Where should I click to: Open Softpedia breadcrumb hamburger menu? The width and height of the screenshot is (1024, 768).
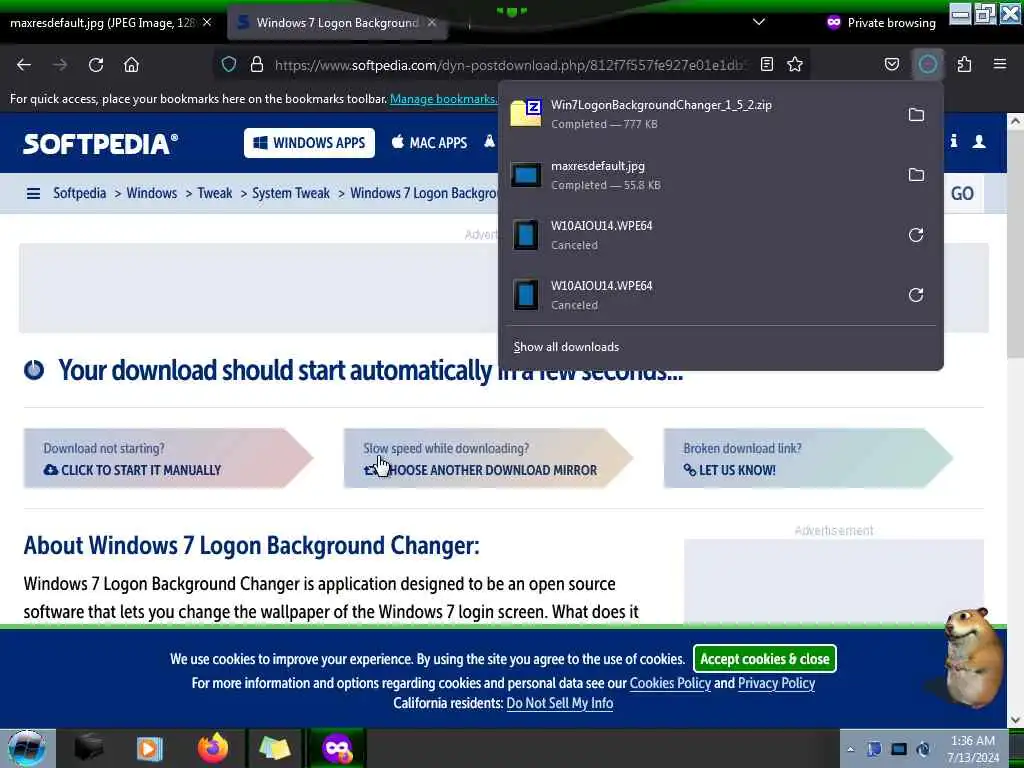point(33,193)
